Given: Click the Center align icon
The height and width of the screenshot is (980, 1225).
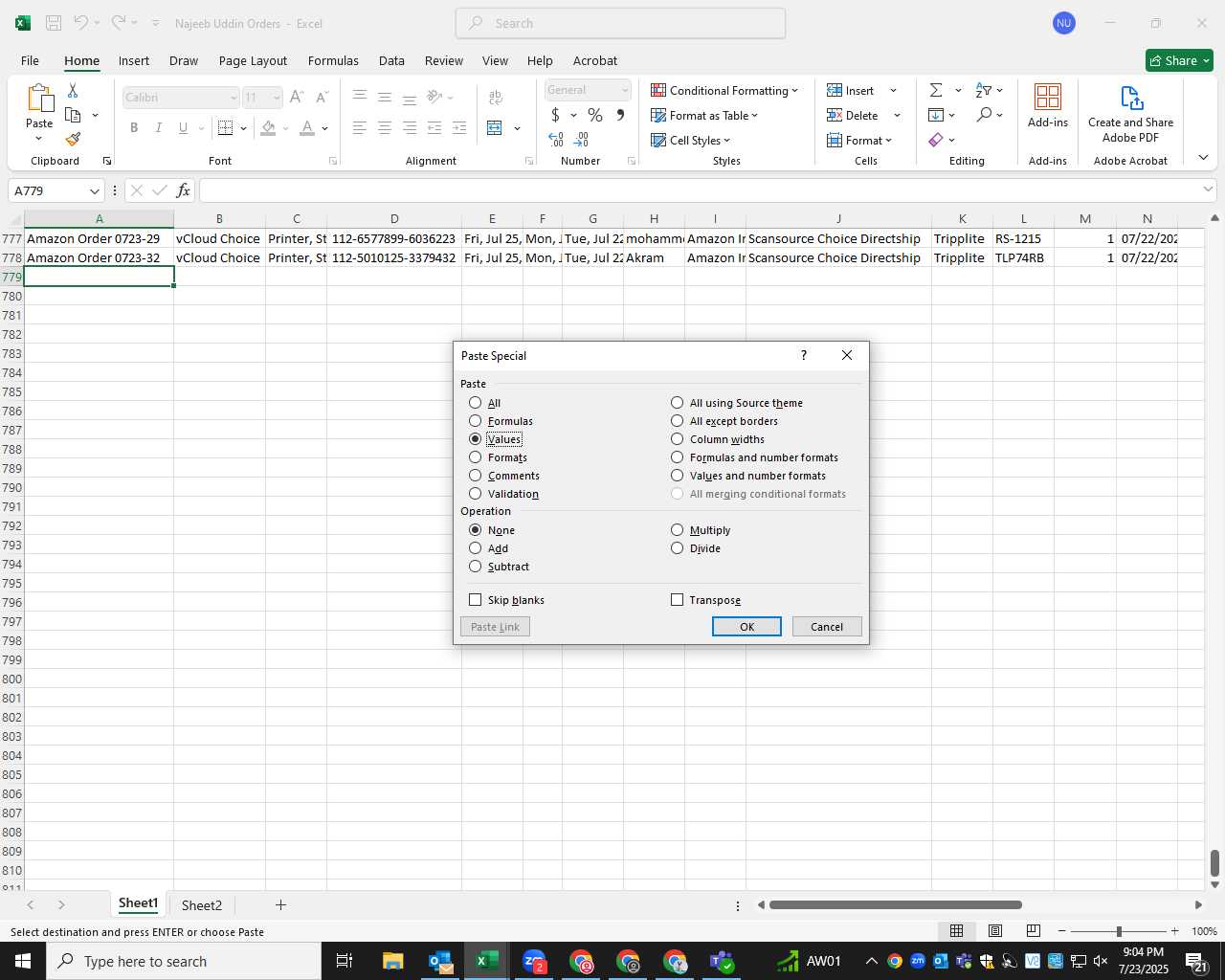Looking at the screenshot, I should point(385,127).
